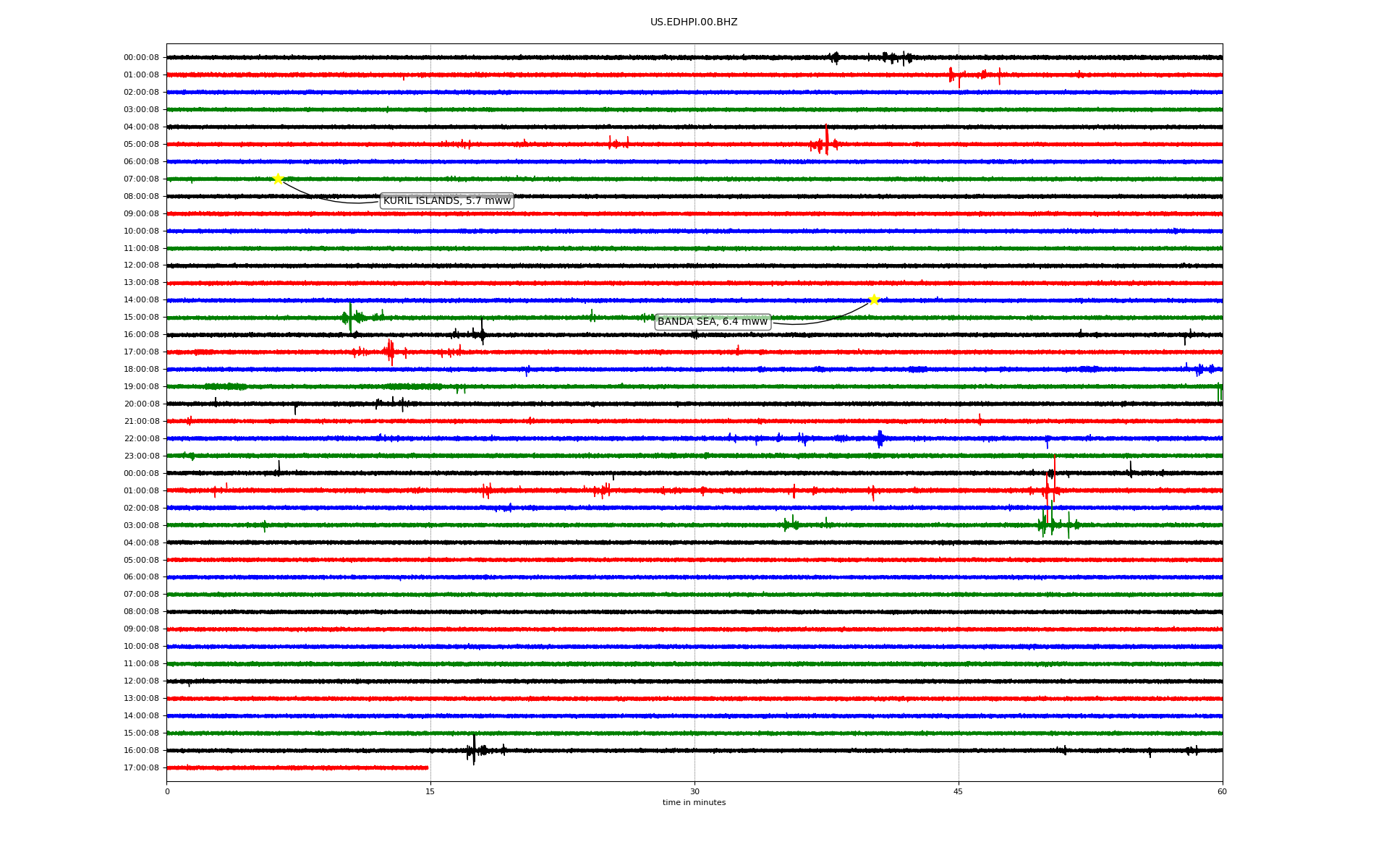Click the 18:00:08 row label
This screenshot has width=1389, height=868.
tap(141, 369)
